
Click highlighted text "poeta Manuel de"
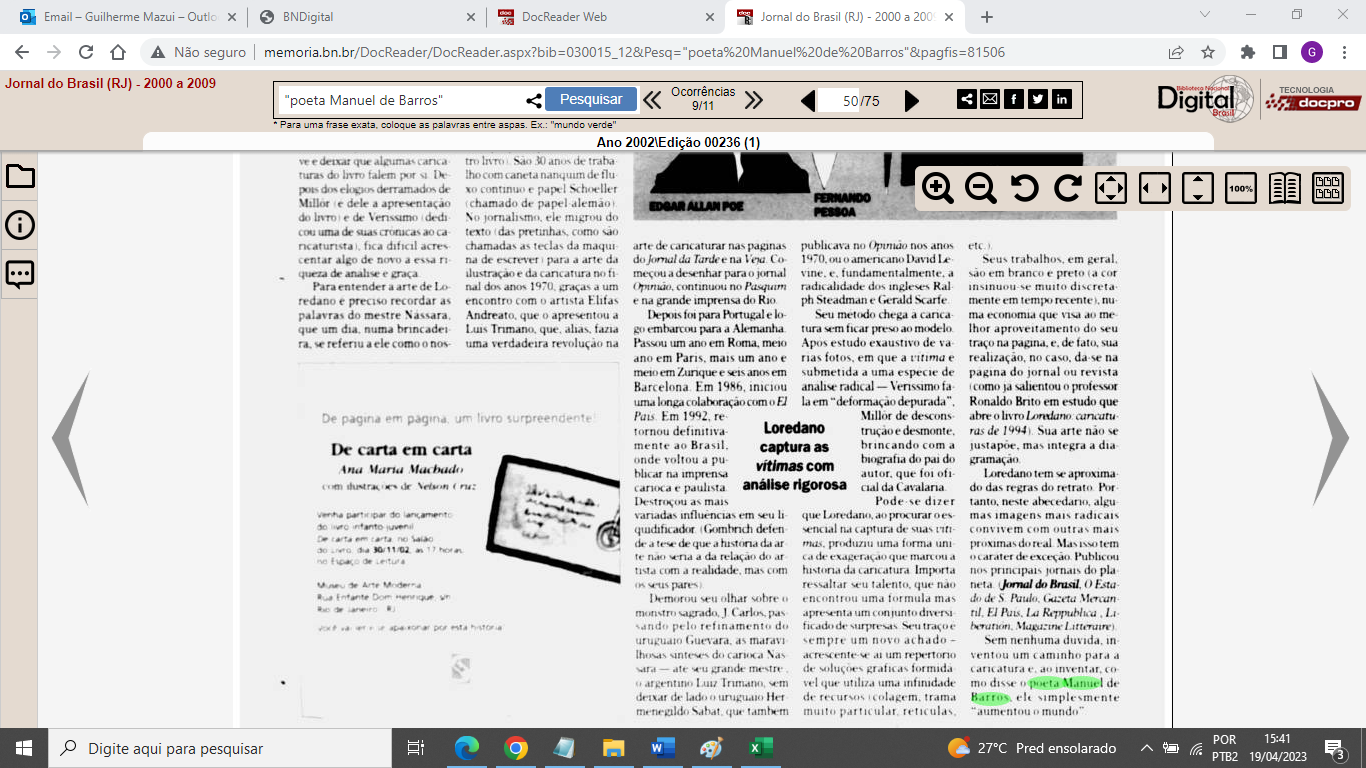1074,683
